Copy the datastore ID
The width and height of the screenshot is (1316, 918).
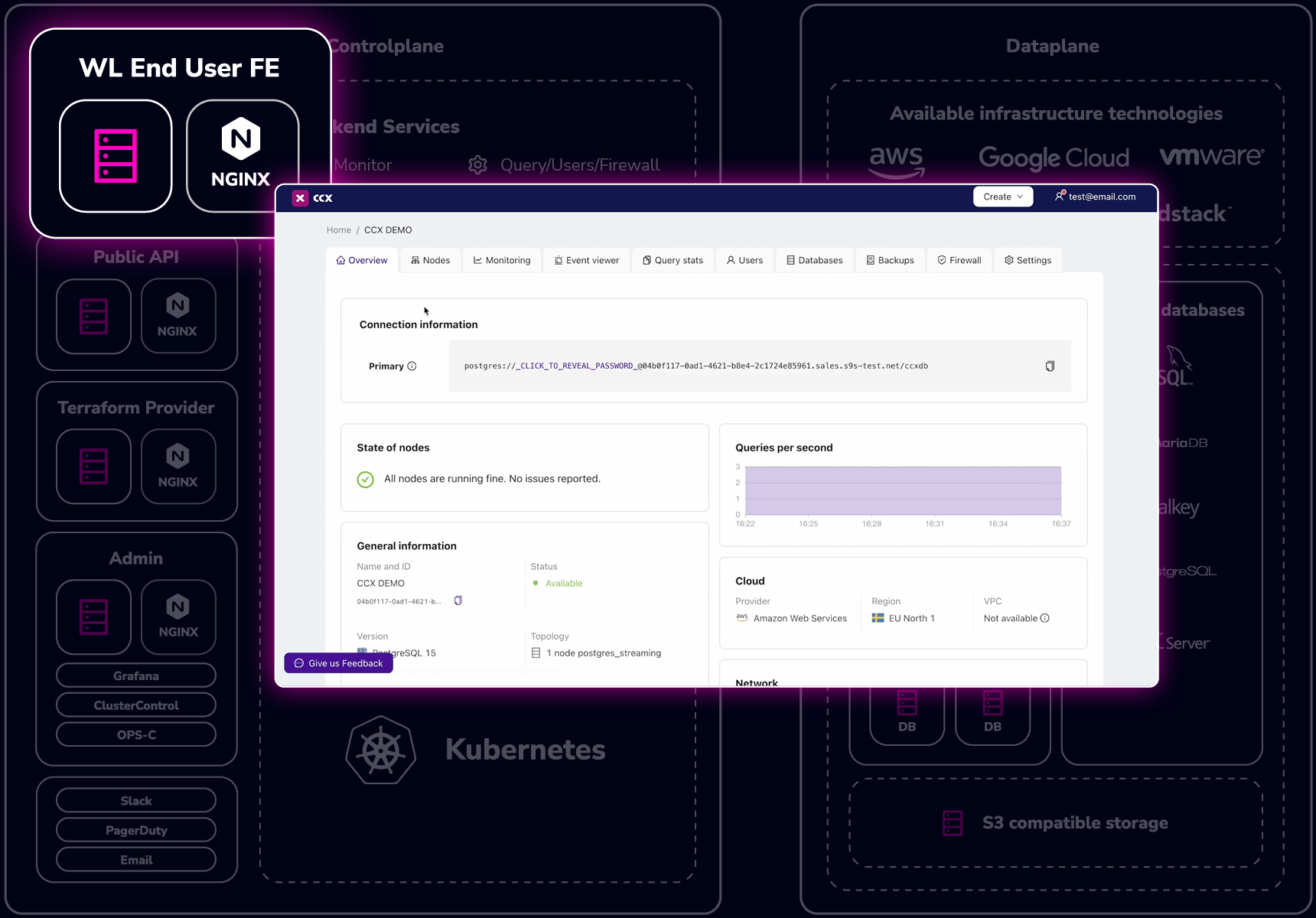pos(458,601)
